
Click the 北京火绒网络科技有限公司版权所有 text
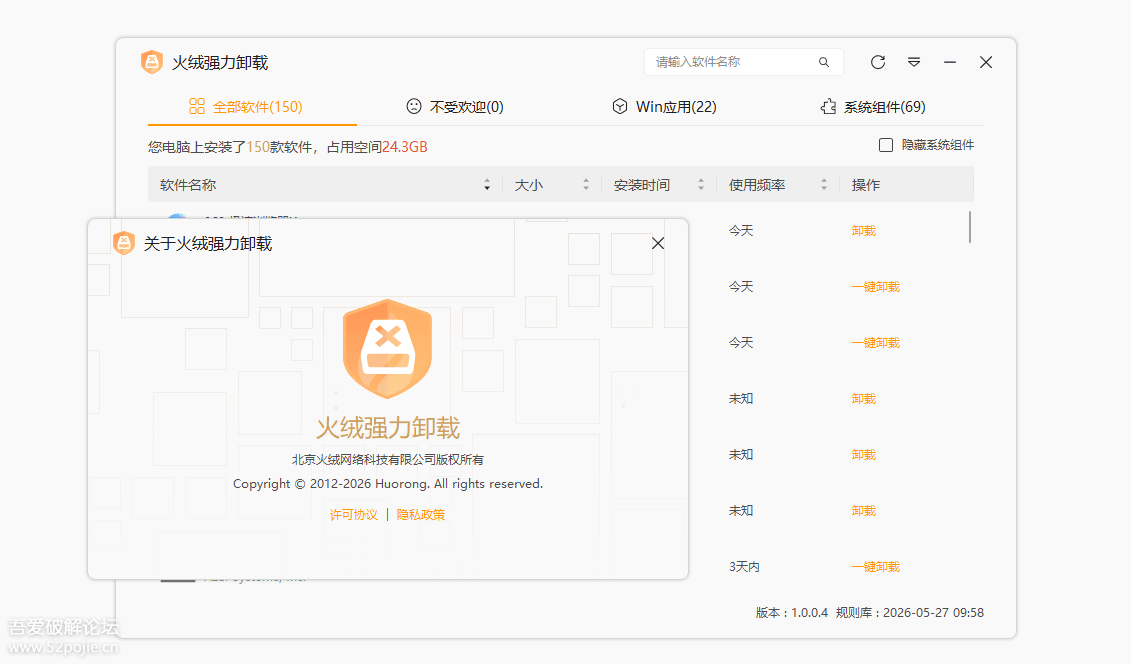(x=388, y=459)
